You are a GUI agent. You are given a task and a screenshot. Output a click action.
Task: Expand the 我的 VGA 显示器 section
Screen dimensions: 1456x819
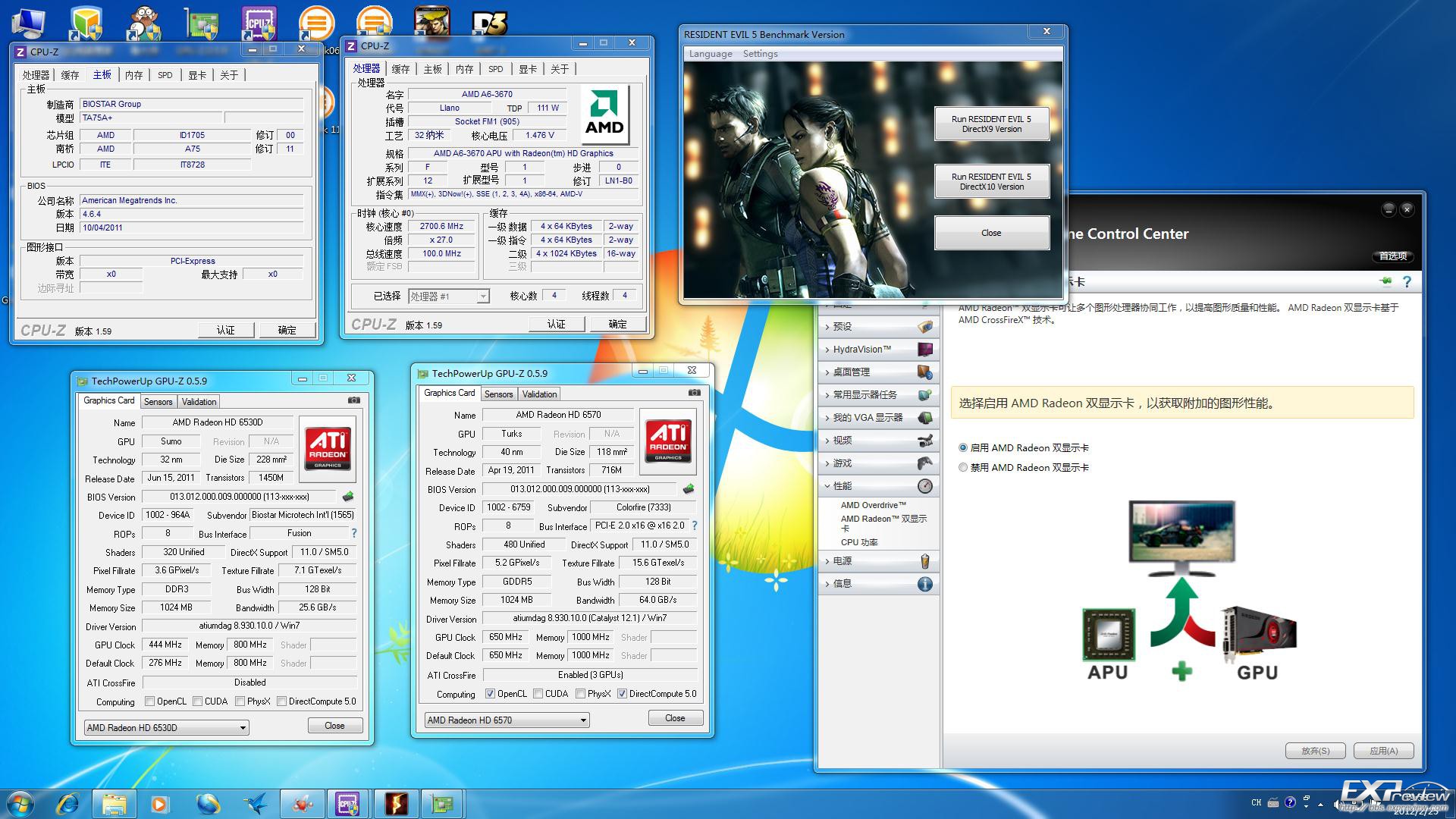click(x=878, y=418)
